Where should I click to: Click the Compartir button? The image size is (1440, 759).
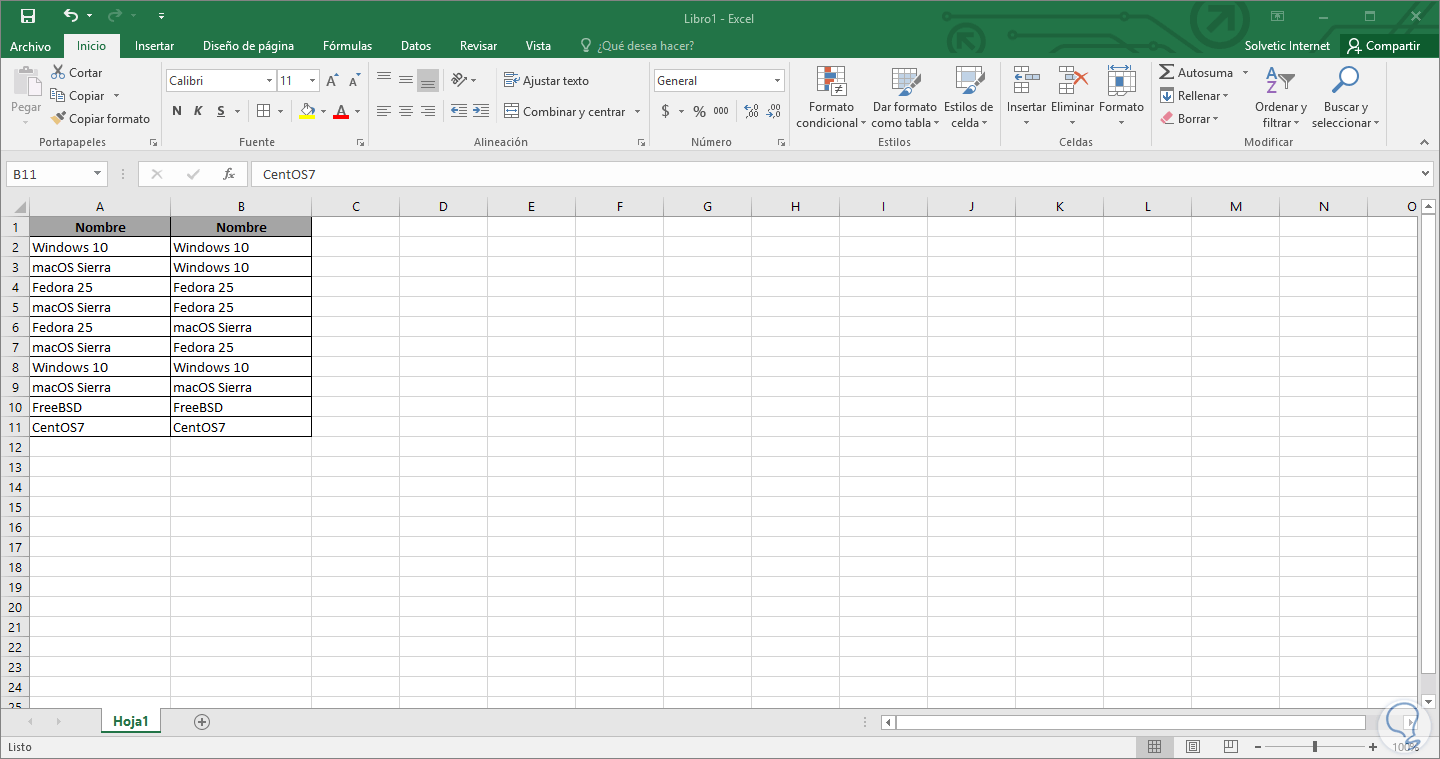click(1384, 46)
